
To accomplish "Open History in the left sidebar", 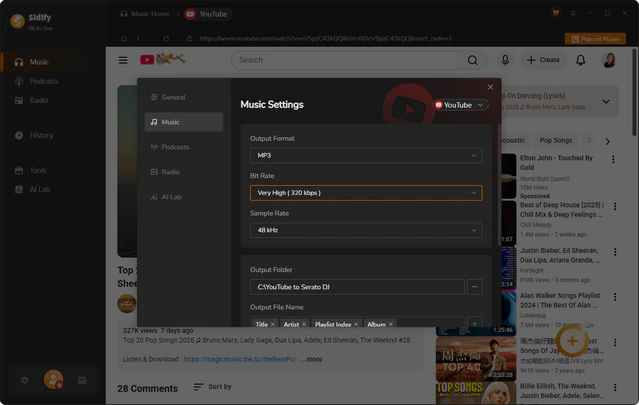I will pyautogui.click(x=41, y=135).
